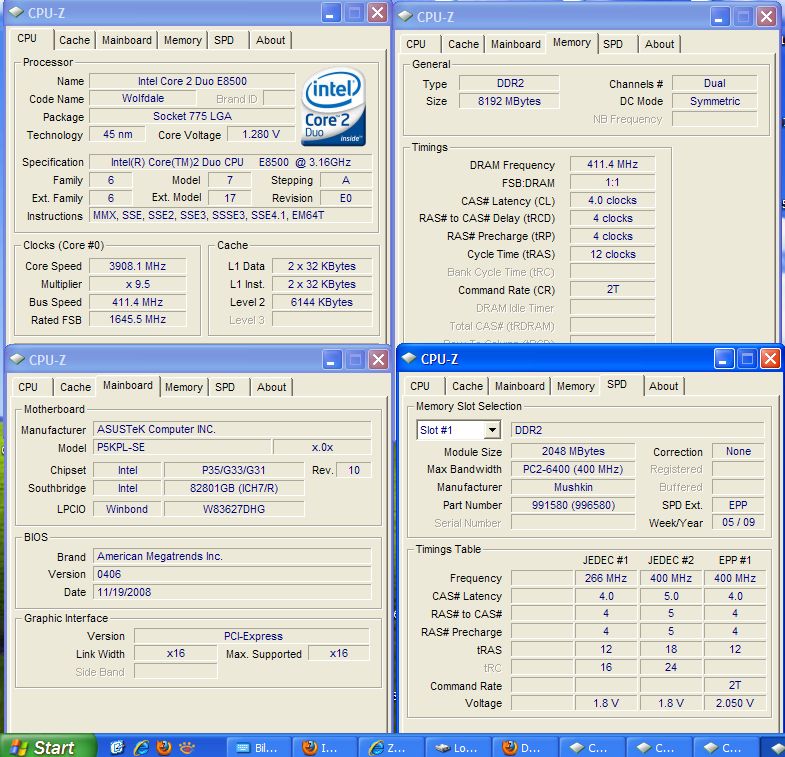Close the Motherboard CPU-Z window
Screen dimensions: 785x757
378,360
